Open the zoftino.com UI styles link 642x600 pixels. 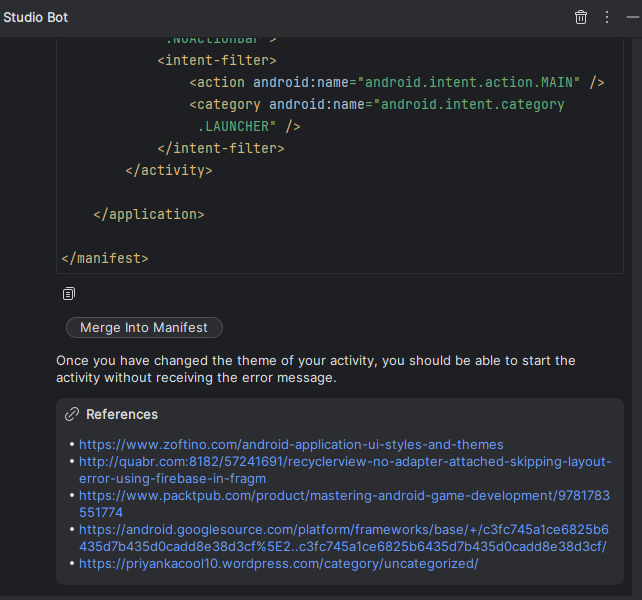pos(291,444)
